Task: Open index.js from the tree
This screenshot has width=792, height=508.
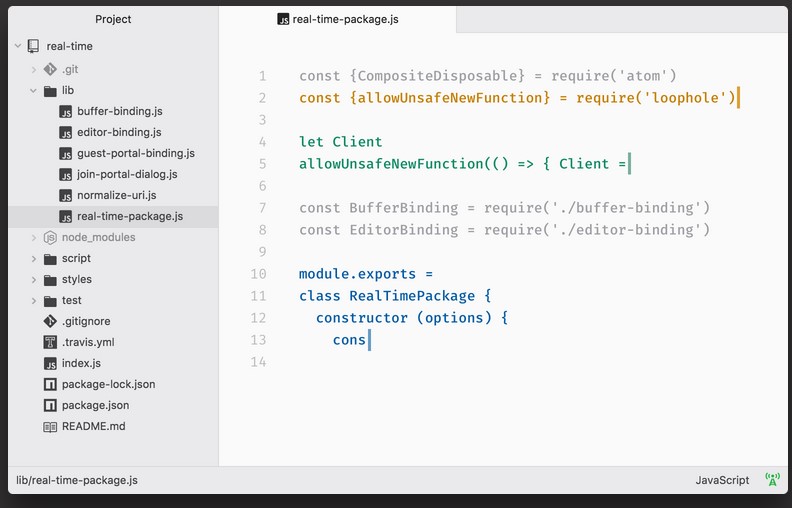Action: [81, 363]
